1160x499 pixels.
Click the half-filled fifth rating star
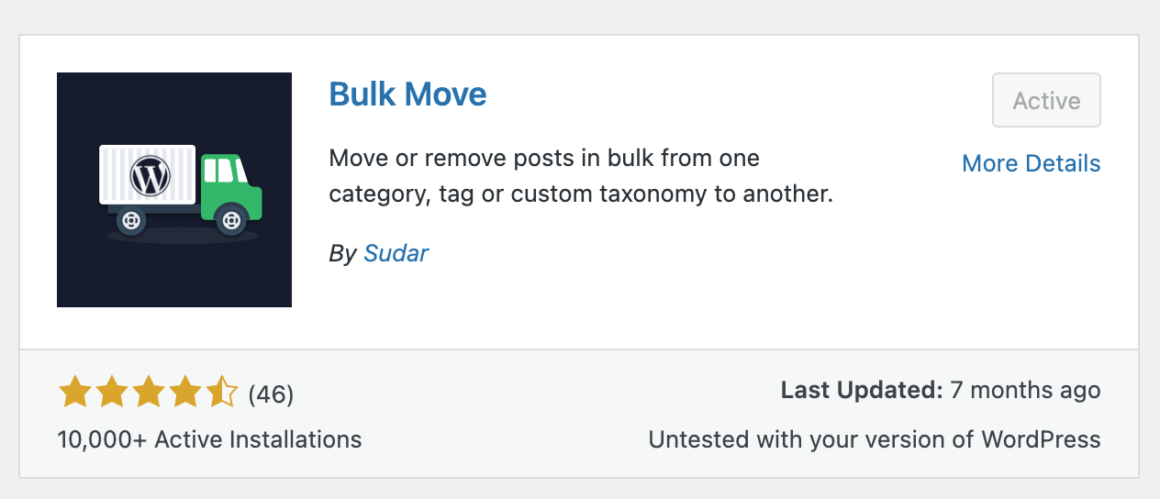click(x=220, y=393)
